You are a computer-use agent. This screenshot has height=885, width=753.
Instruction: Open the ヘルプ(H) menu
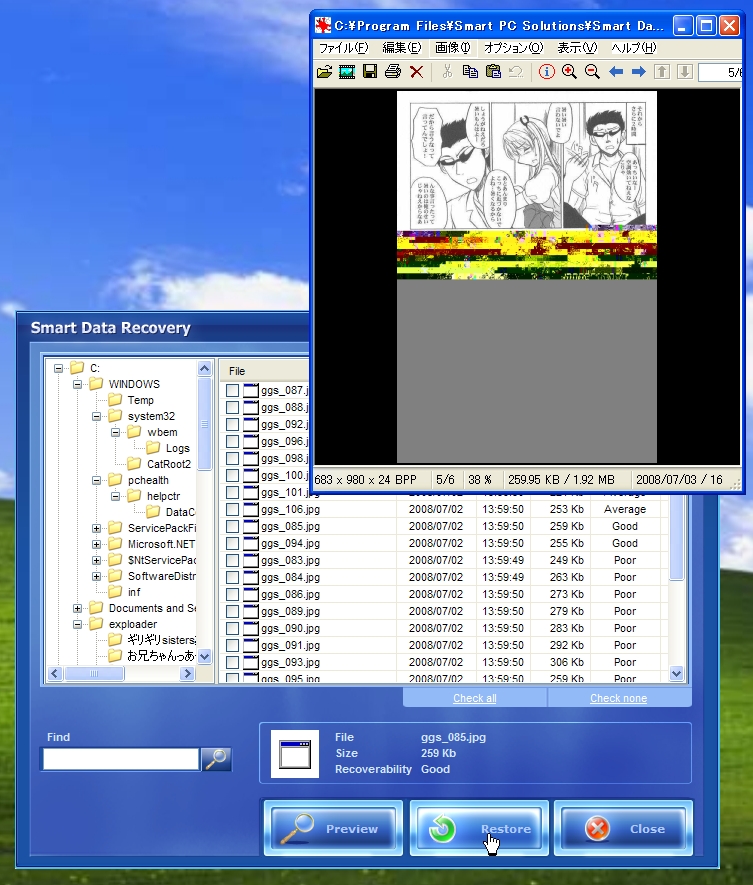634,48
